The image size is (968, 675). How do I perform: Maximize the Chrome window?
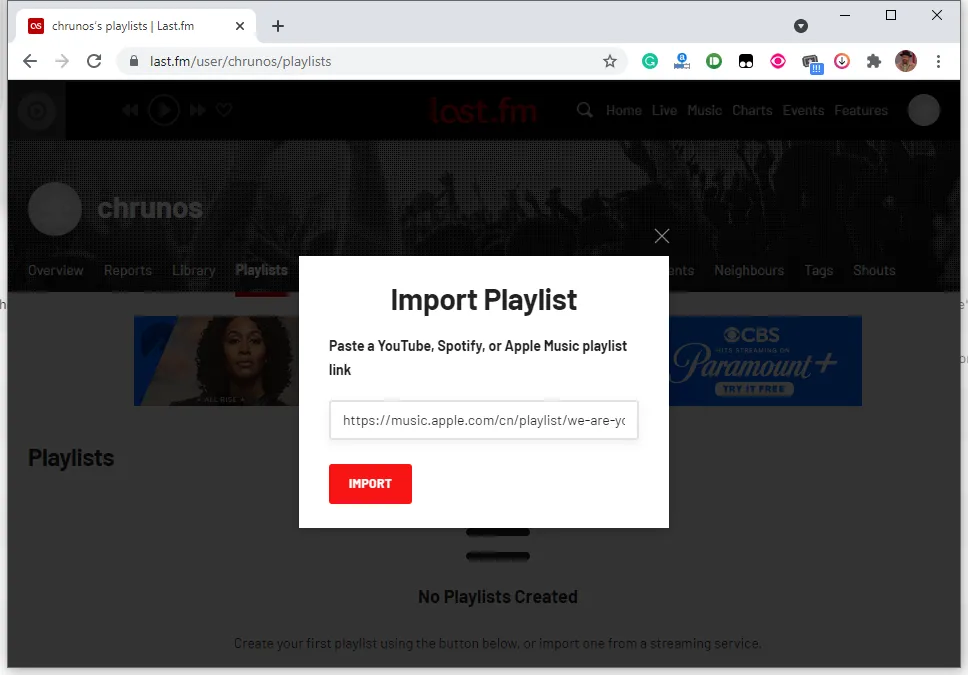tap(891, 15)
